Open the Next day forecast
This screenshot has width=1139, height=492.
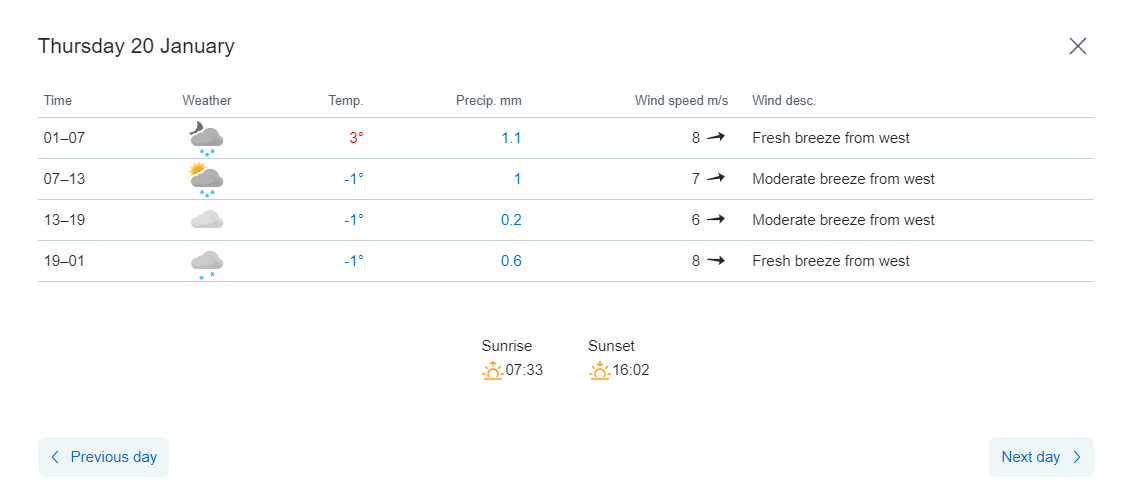pos(1041,457)
